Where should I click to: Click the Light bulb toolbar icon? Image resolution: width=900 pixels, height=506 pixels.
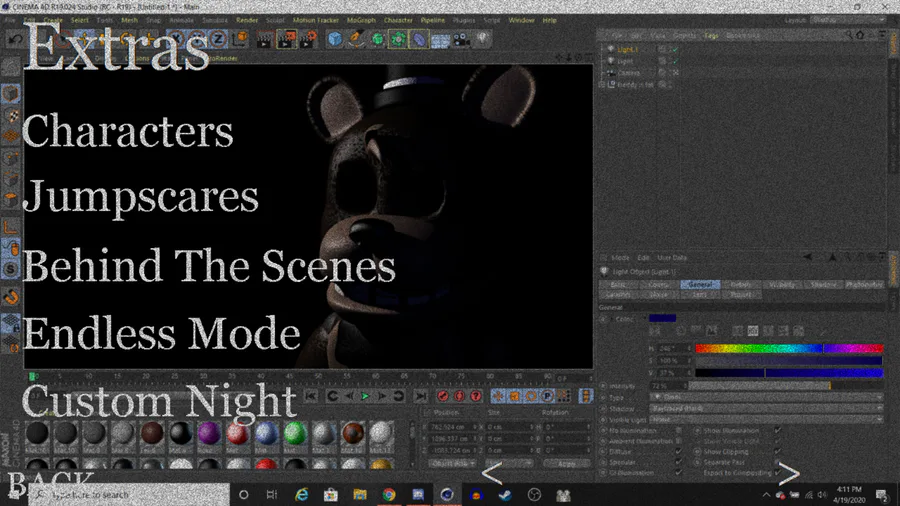tap(482, 39)
